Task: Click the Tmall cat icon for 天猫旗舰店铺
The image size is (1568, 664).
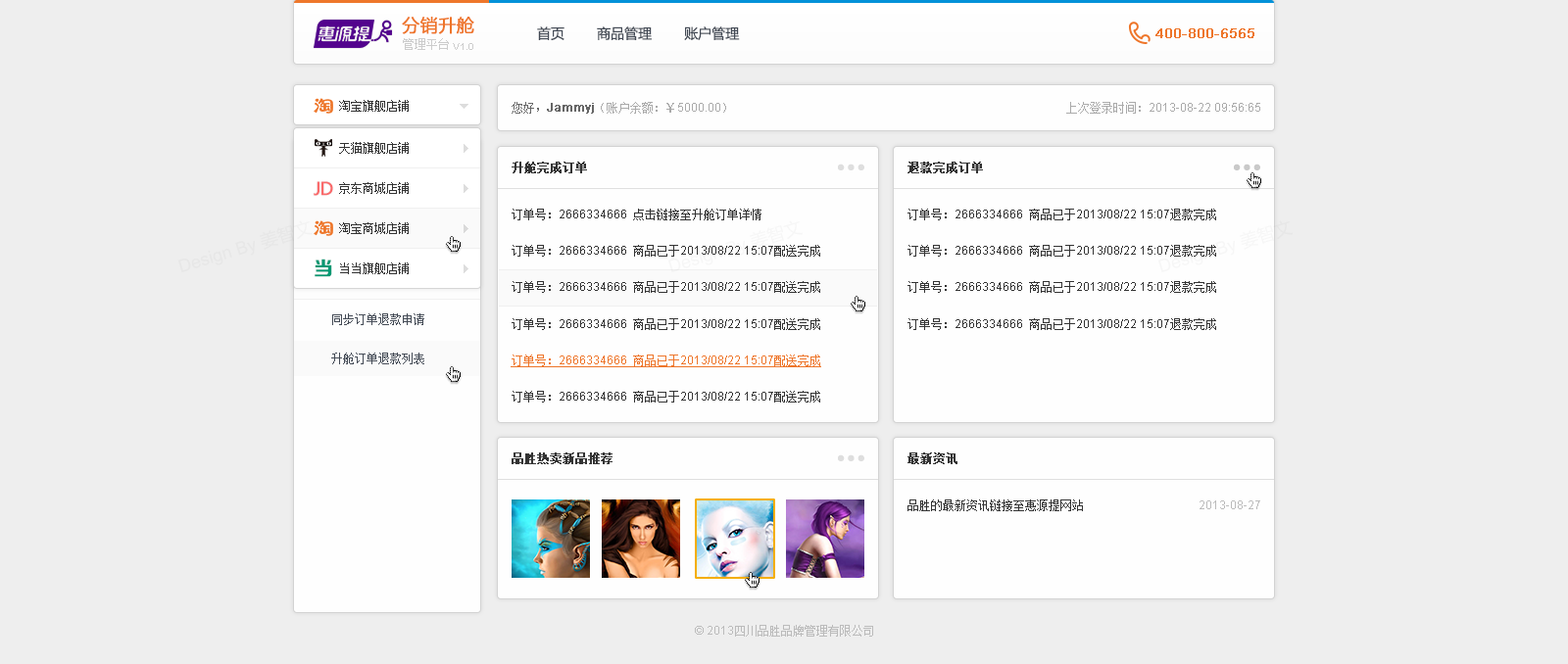Action: pos(323,148)
